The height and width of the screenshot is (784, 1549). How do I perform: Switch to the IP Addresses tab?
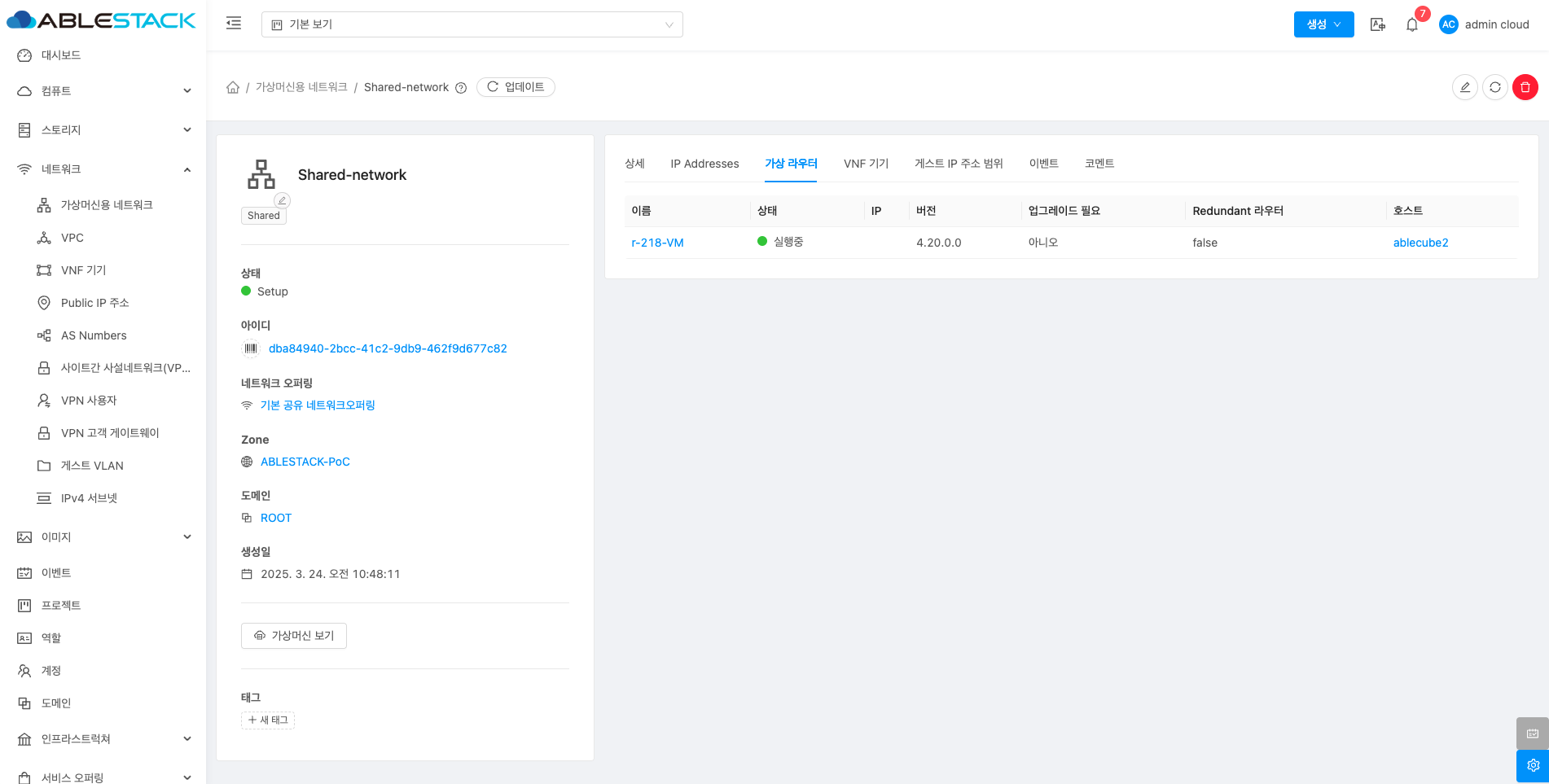704,164
